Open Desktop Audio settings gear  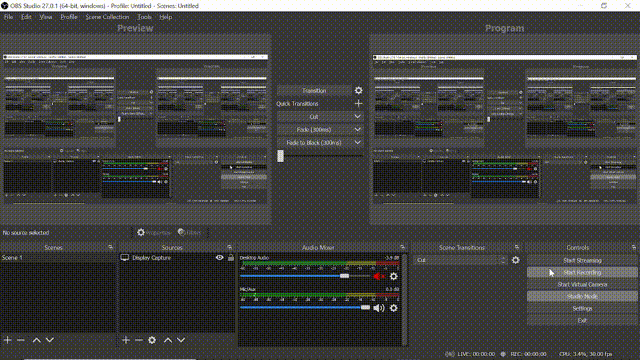(393, 276)
